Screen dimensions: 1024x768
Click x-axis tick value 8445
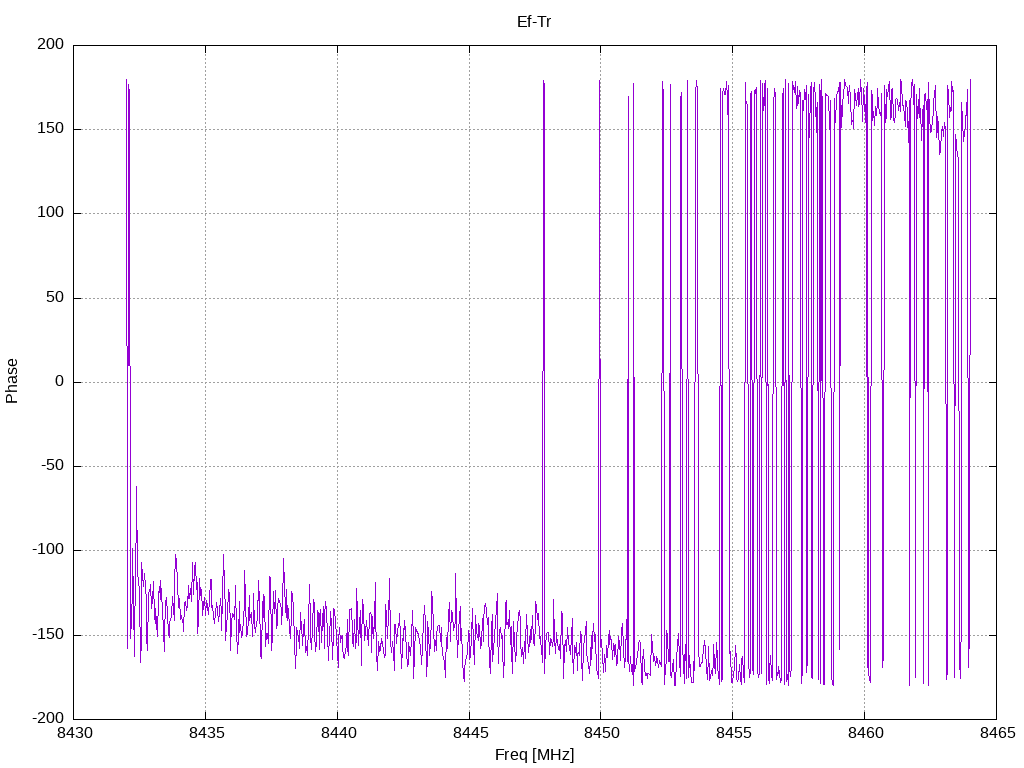point(470,733)
